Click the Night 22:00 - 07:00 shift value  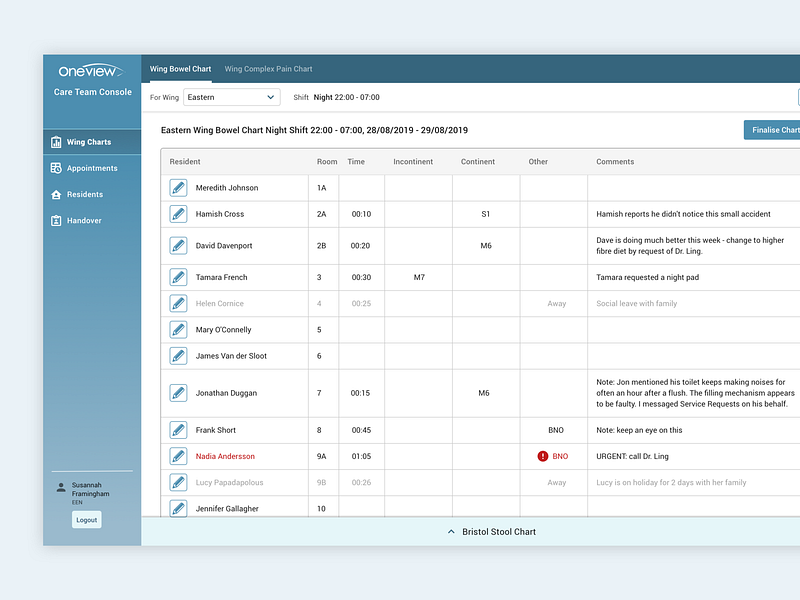tap(346, 97)
